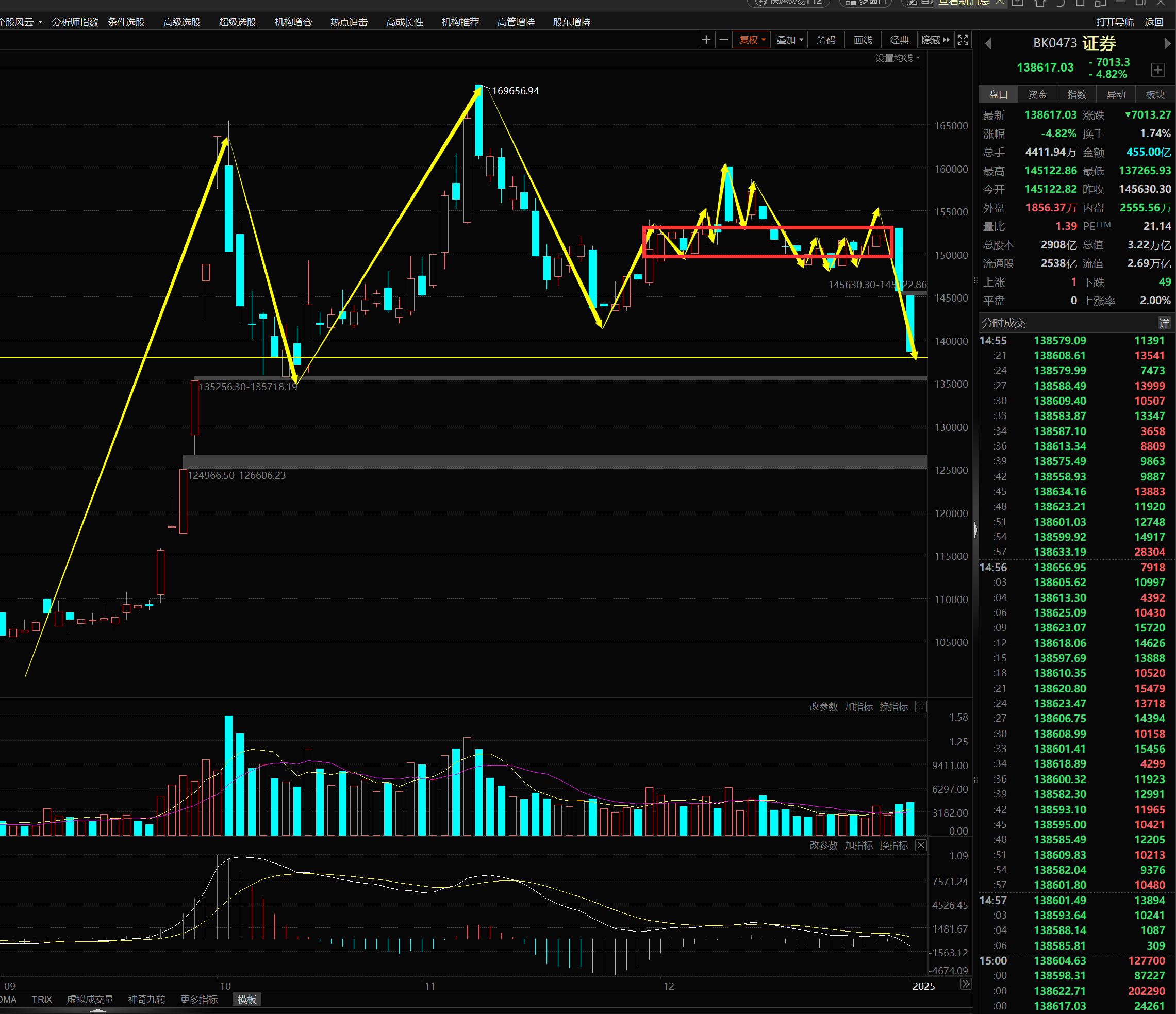This screenshot has width=1176, height=1014.
Task: Open 股东增持 menu item
Action: (x=571, y=22)
